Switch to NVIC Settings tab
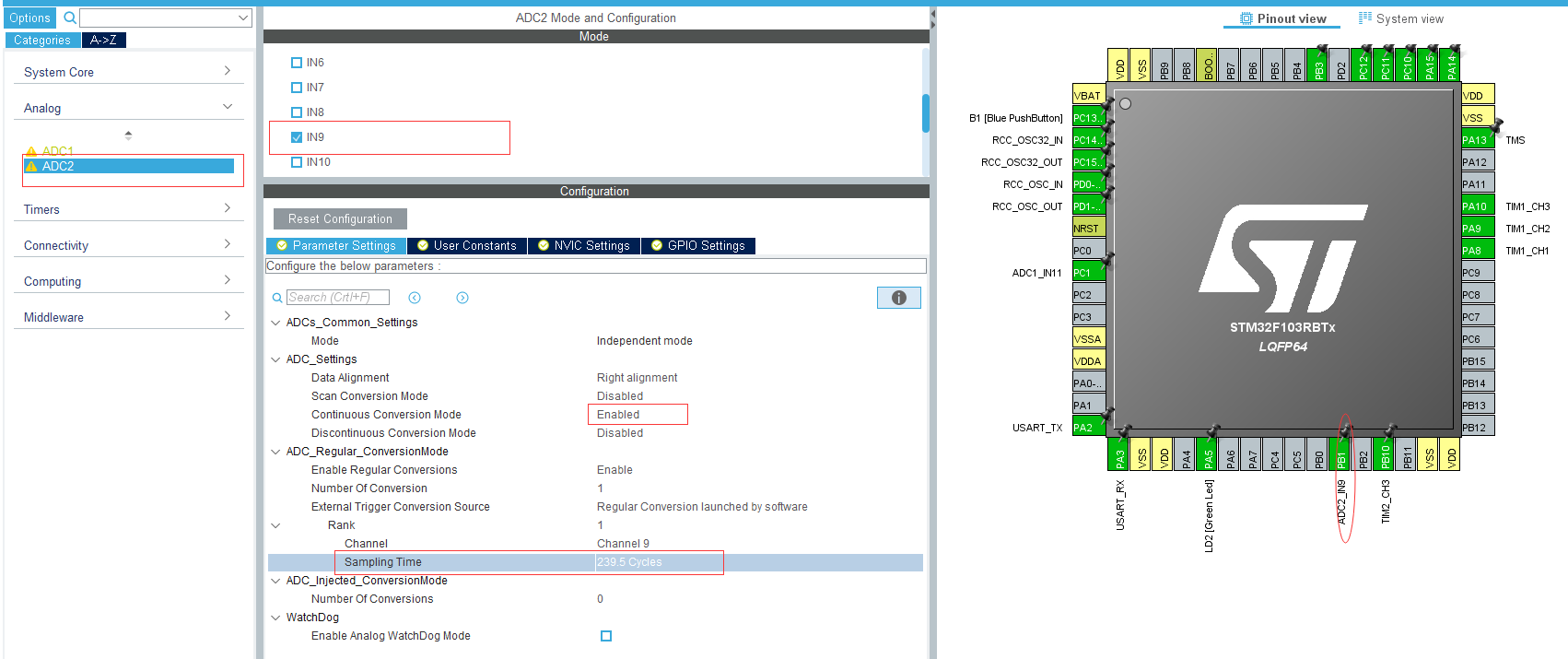Image resolution: width=1568 pixels, height=659 pixels. [584, 246]
